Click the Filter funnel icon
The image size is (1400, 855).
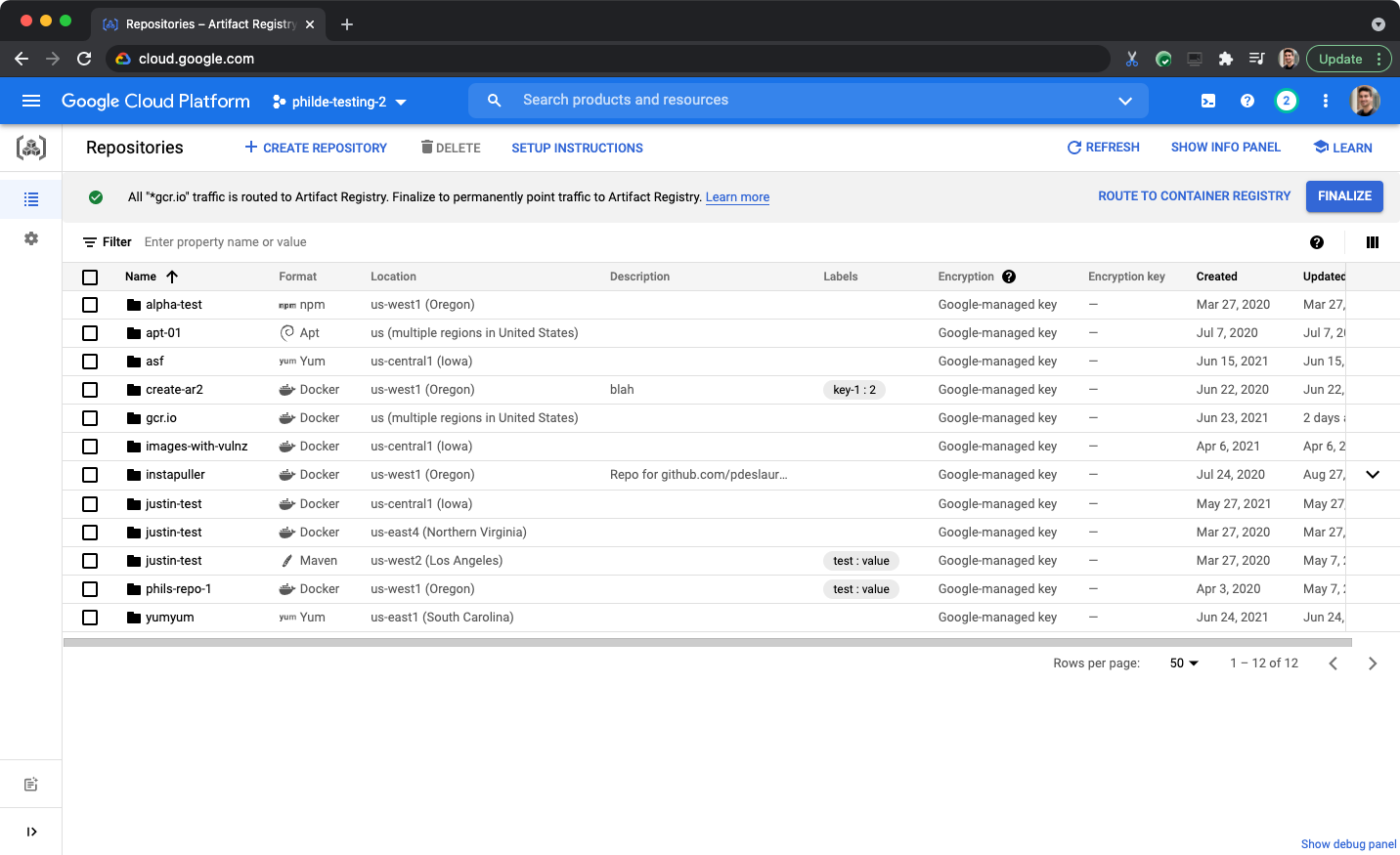pyautogui.click(x=90, y=242)
